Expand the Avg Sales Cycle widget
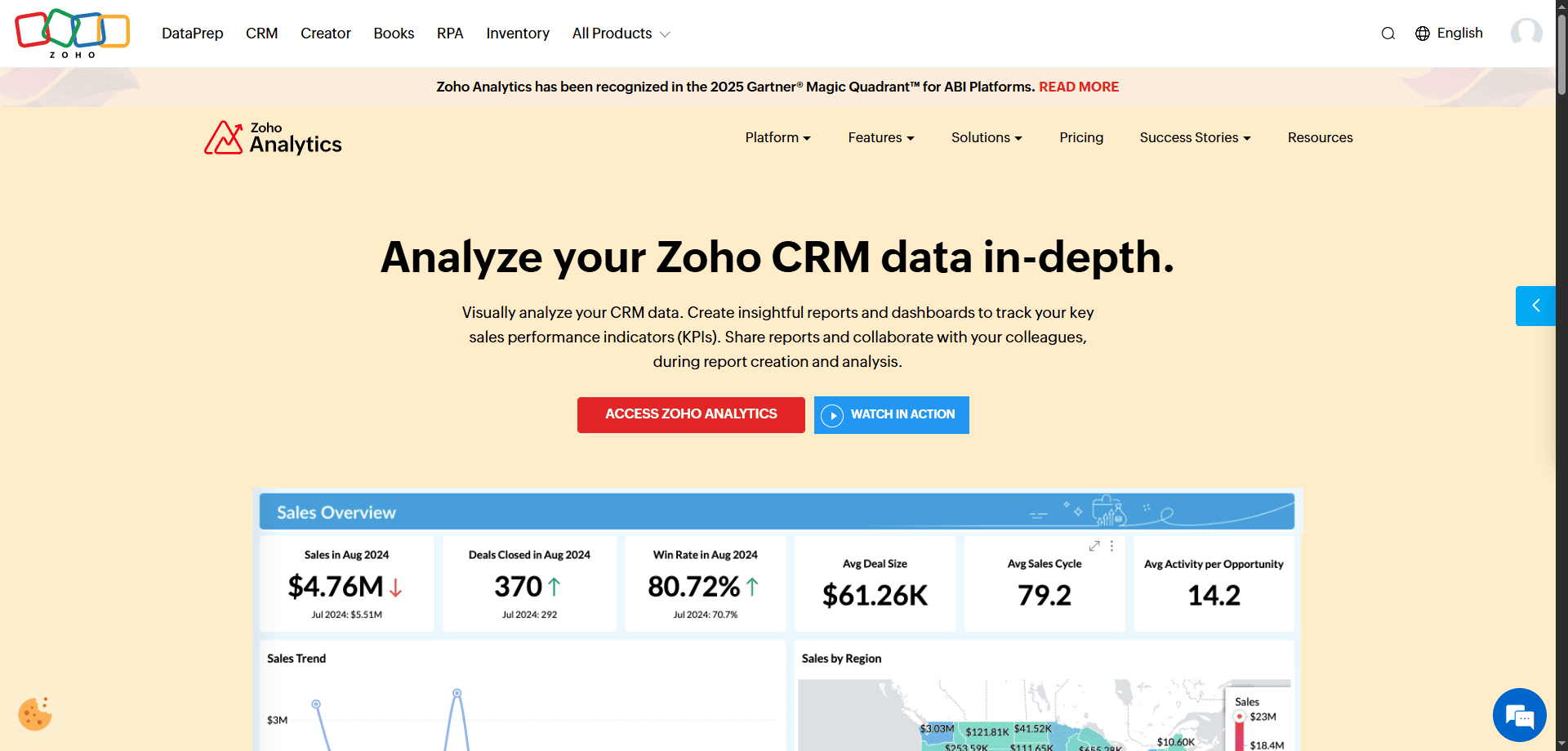Viewport: 1568px width, 751px height. [x=1094, y=546]
